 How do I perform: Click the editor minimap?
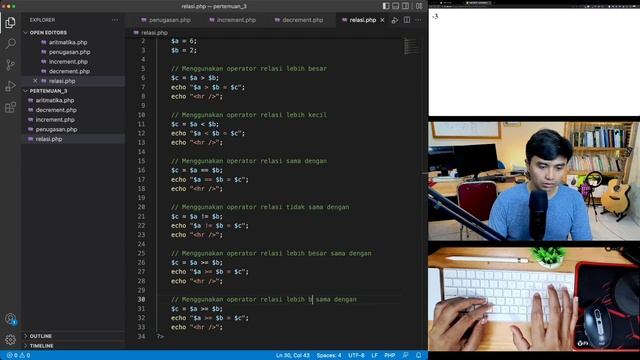(411, 46)
